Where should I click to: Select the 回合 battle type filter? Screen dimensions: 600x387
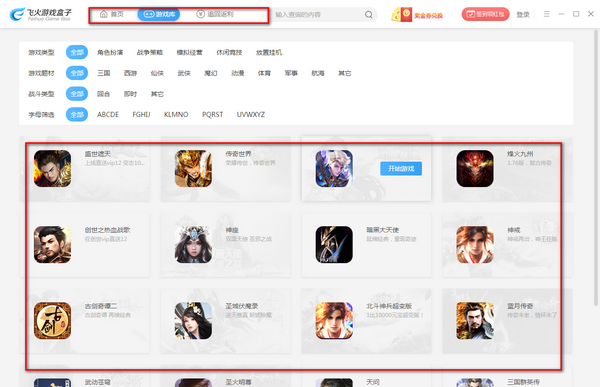(x=103, y=94)
